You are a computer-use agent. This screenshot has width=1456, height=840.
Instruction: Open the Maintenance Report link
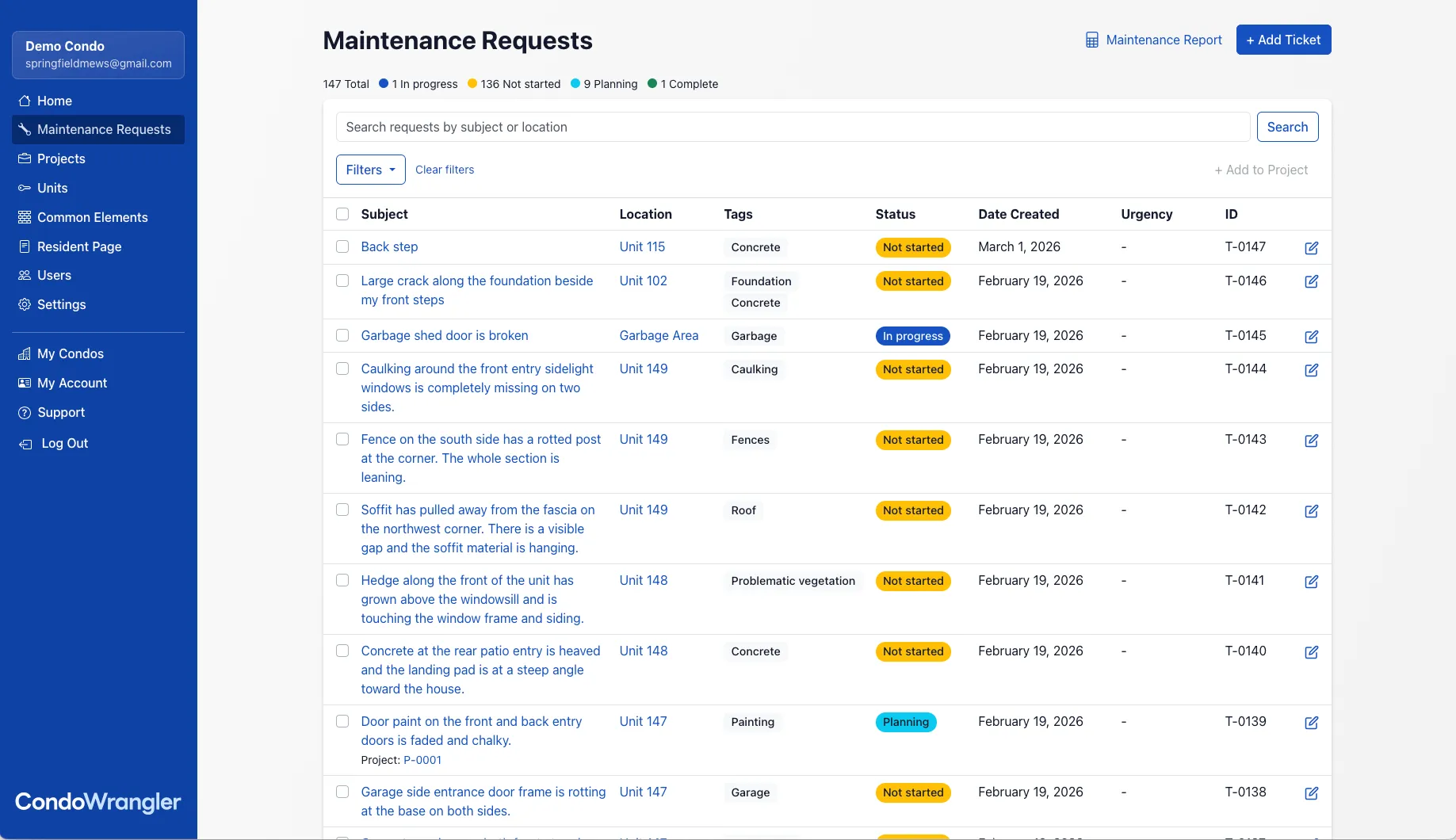tap(1153, 40)
